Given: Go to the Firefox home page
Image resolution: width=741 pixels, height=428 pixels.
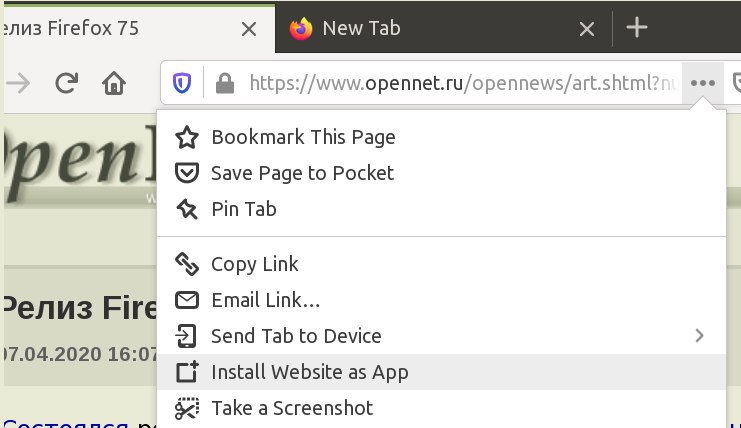Looking at the screenshot, I should 114,83.
